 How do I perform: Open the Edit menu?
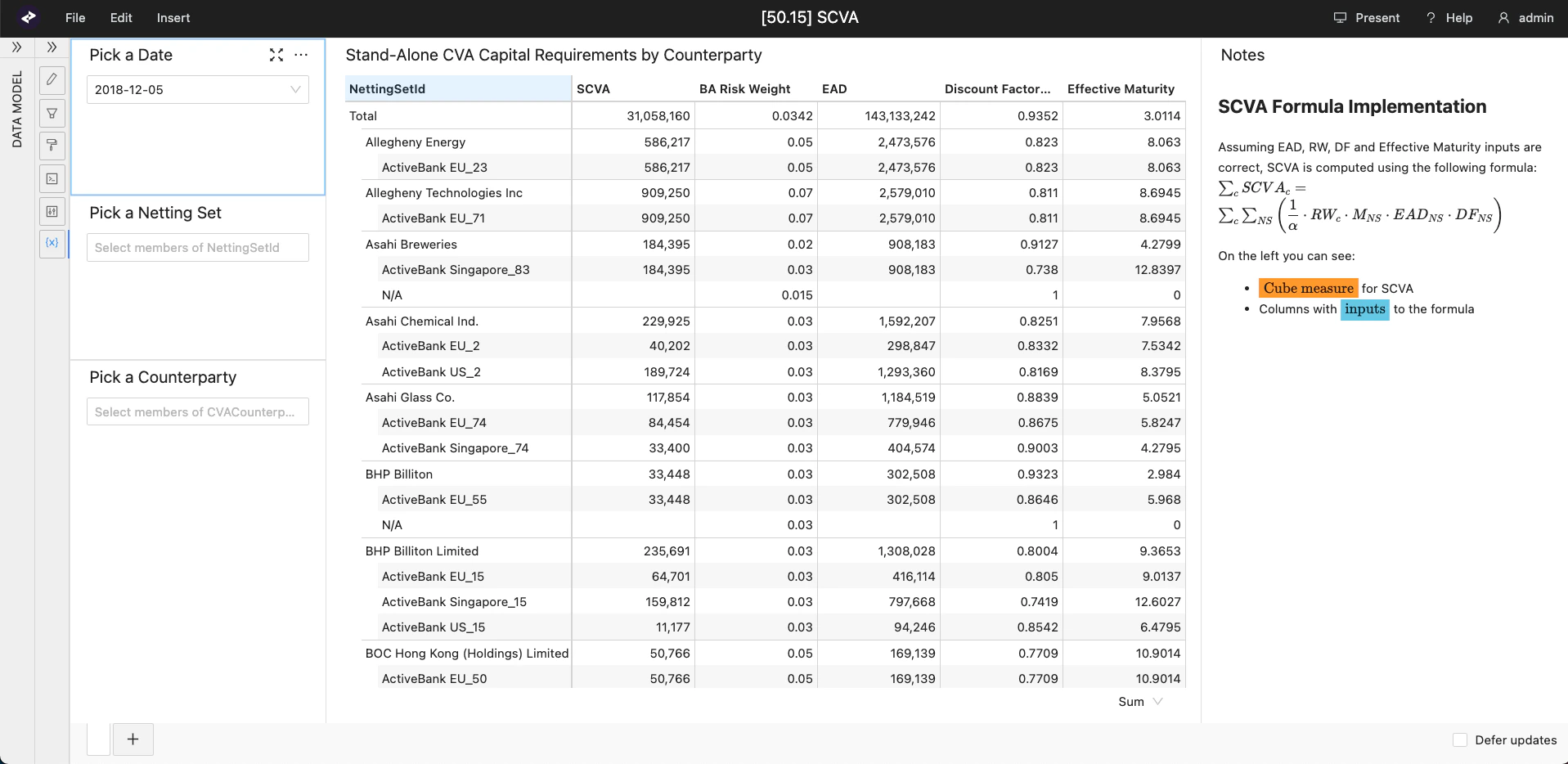121,18
